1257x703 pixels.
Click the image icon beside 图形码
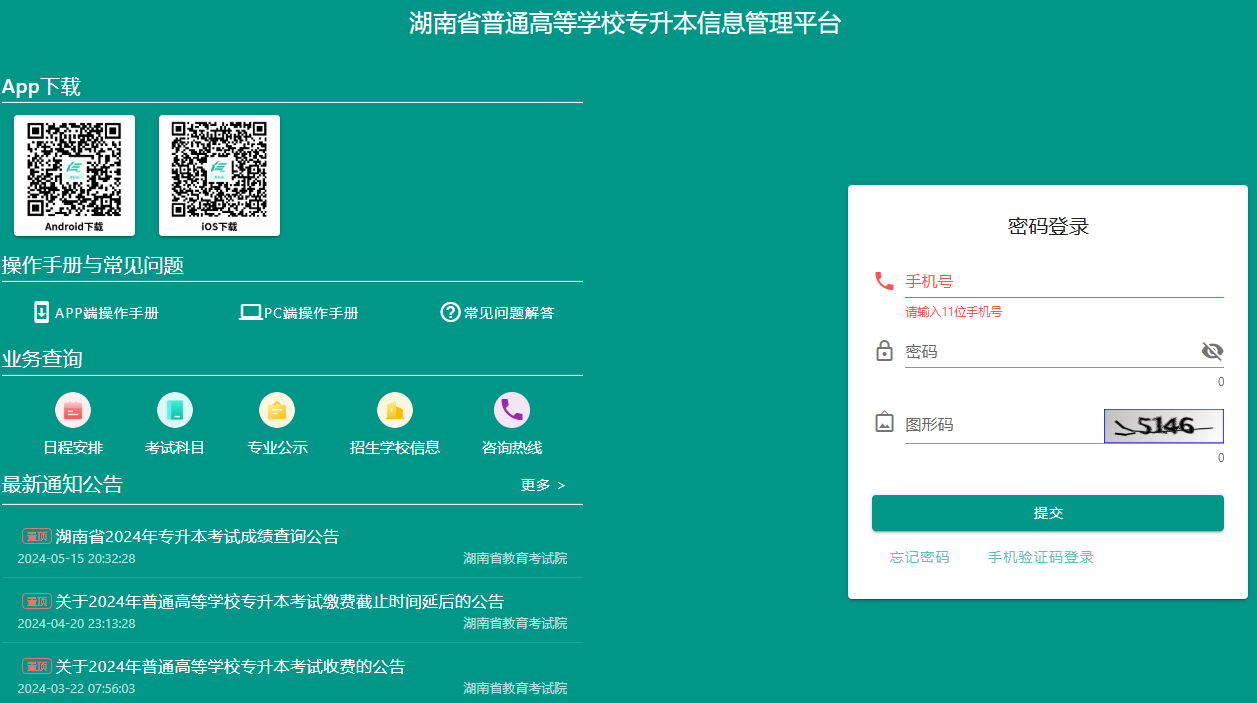884,422
